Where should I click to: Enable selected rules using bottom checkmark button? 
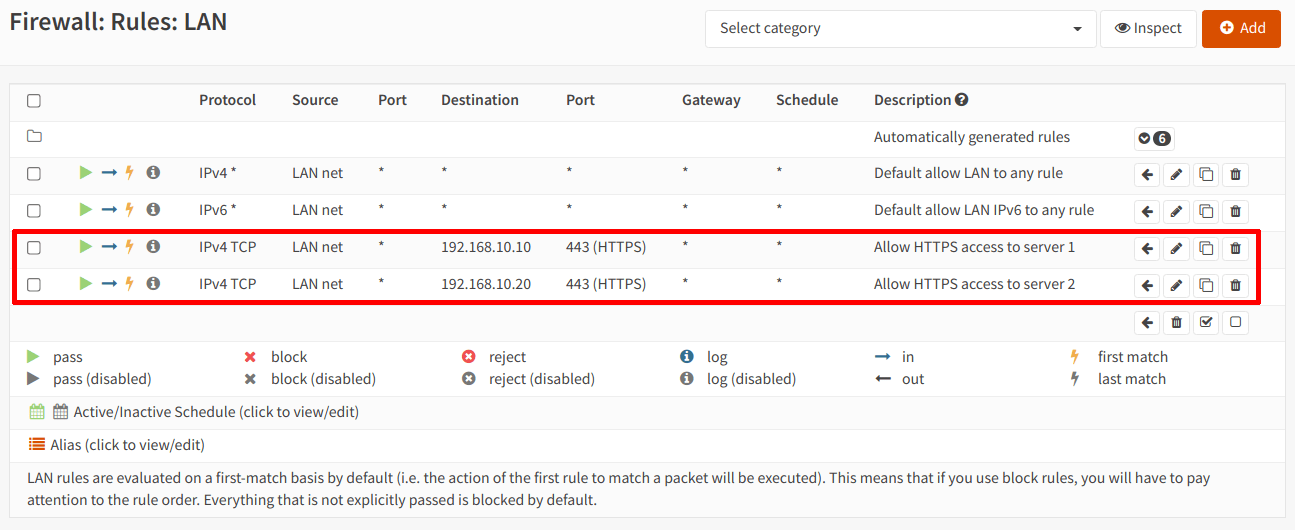pyautogui.click(x=1206, y=322)
